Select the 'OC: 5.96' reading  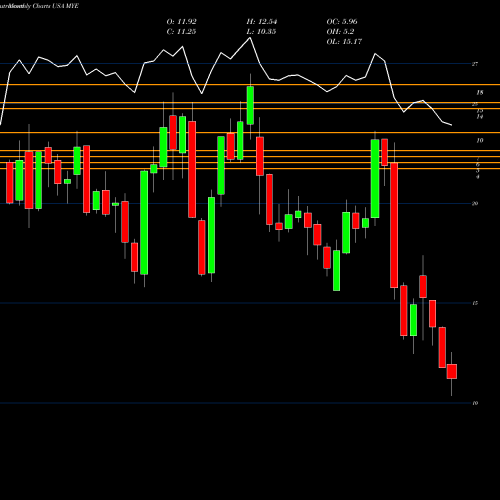click(342, 22)
